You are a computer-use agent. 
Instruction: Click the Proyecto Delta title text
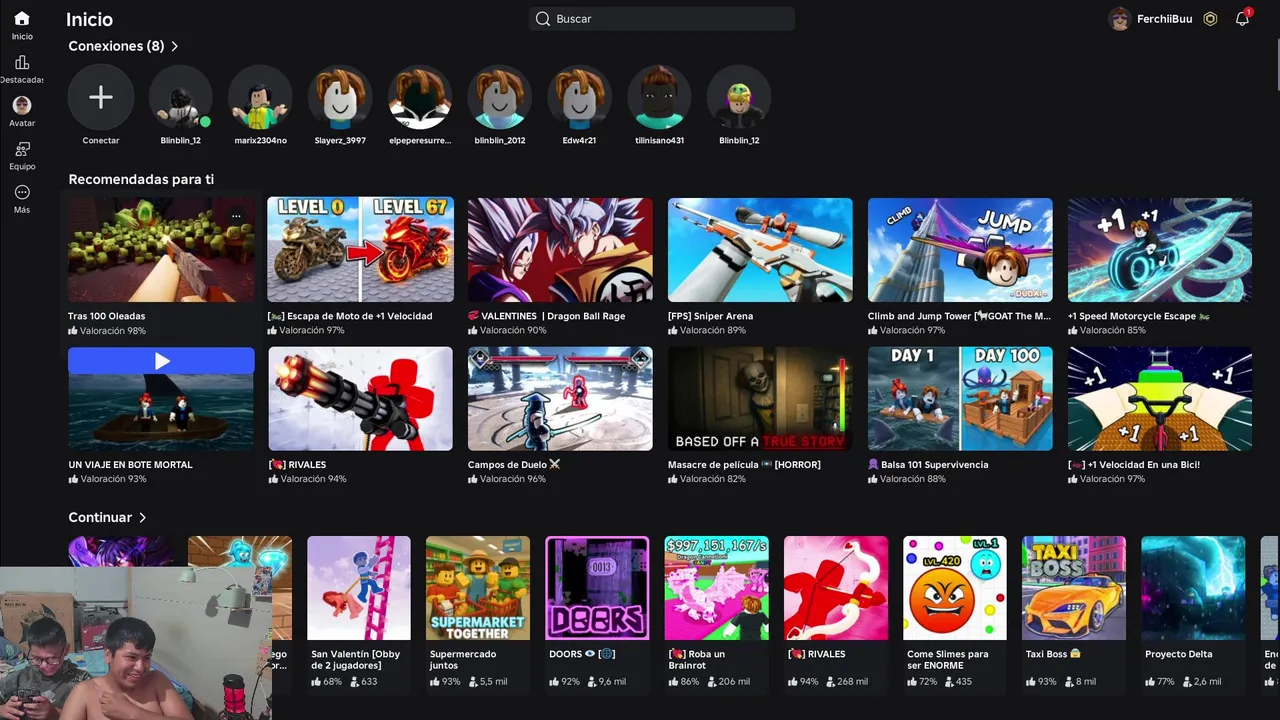tap(1178, 654)
